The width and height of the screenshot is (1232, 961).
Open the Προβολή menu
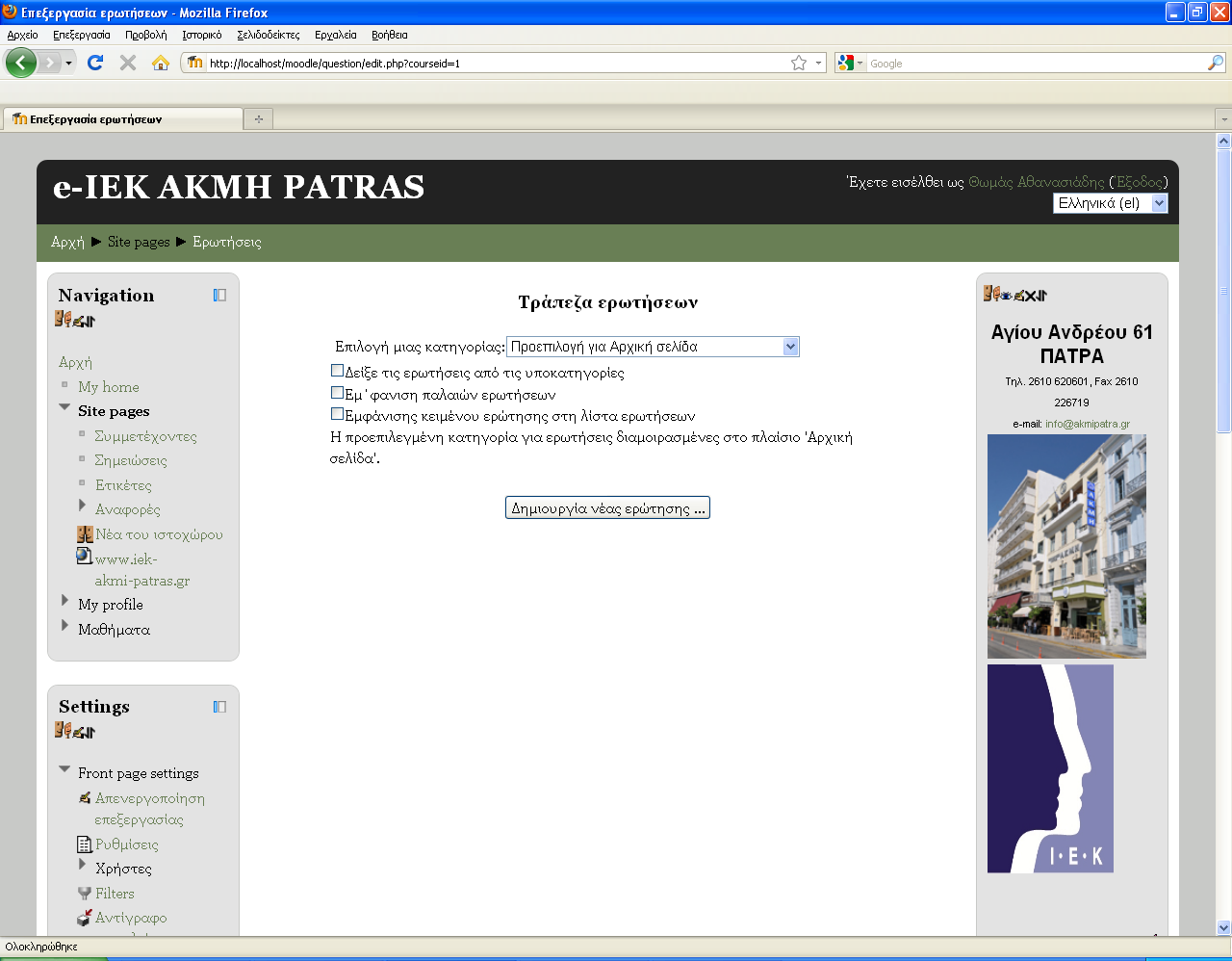coord(146,35)
